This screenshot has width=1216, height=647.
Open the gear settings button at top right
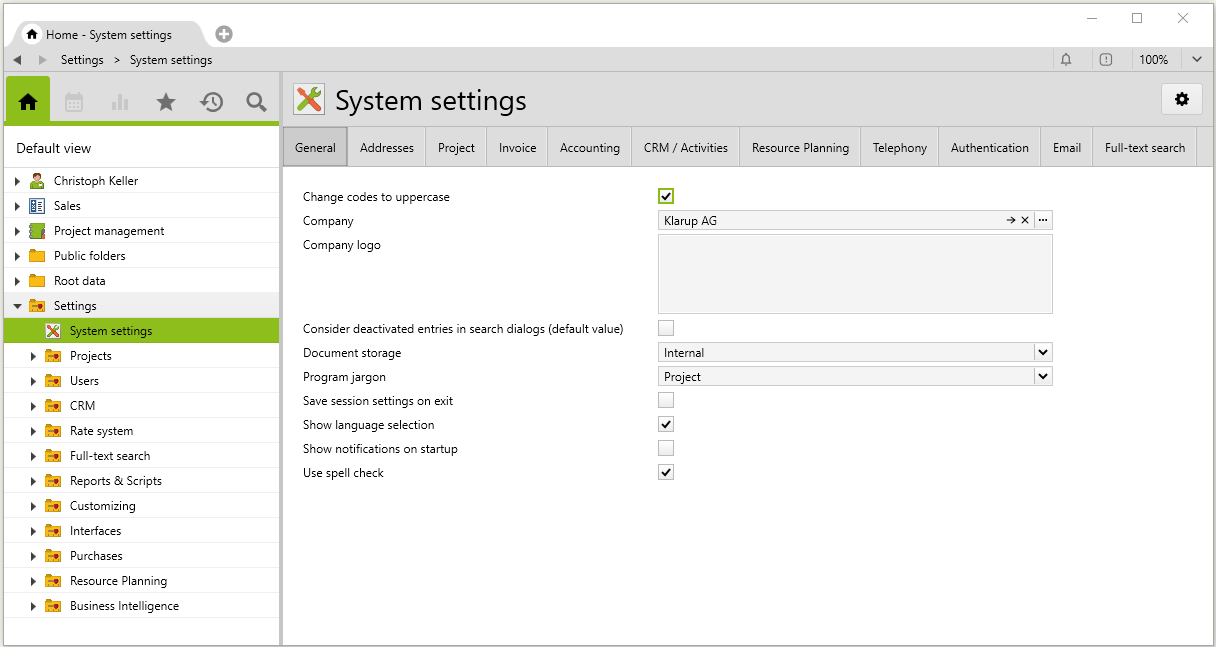[x=1181, y=99]
